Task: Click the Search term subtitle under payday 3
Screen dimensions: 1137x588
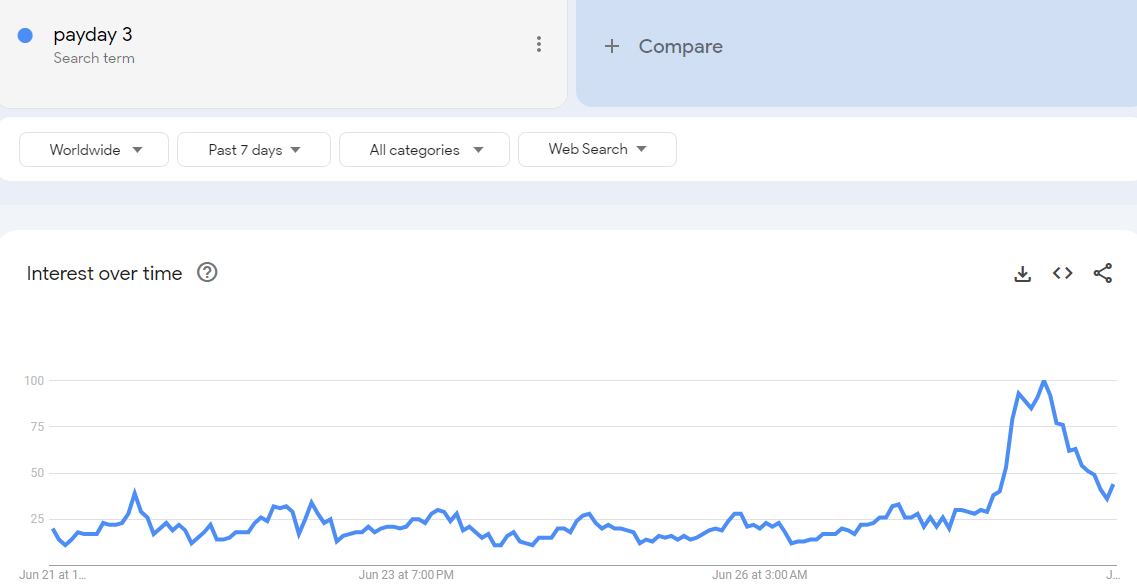Action: click(94, 58)
